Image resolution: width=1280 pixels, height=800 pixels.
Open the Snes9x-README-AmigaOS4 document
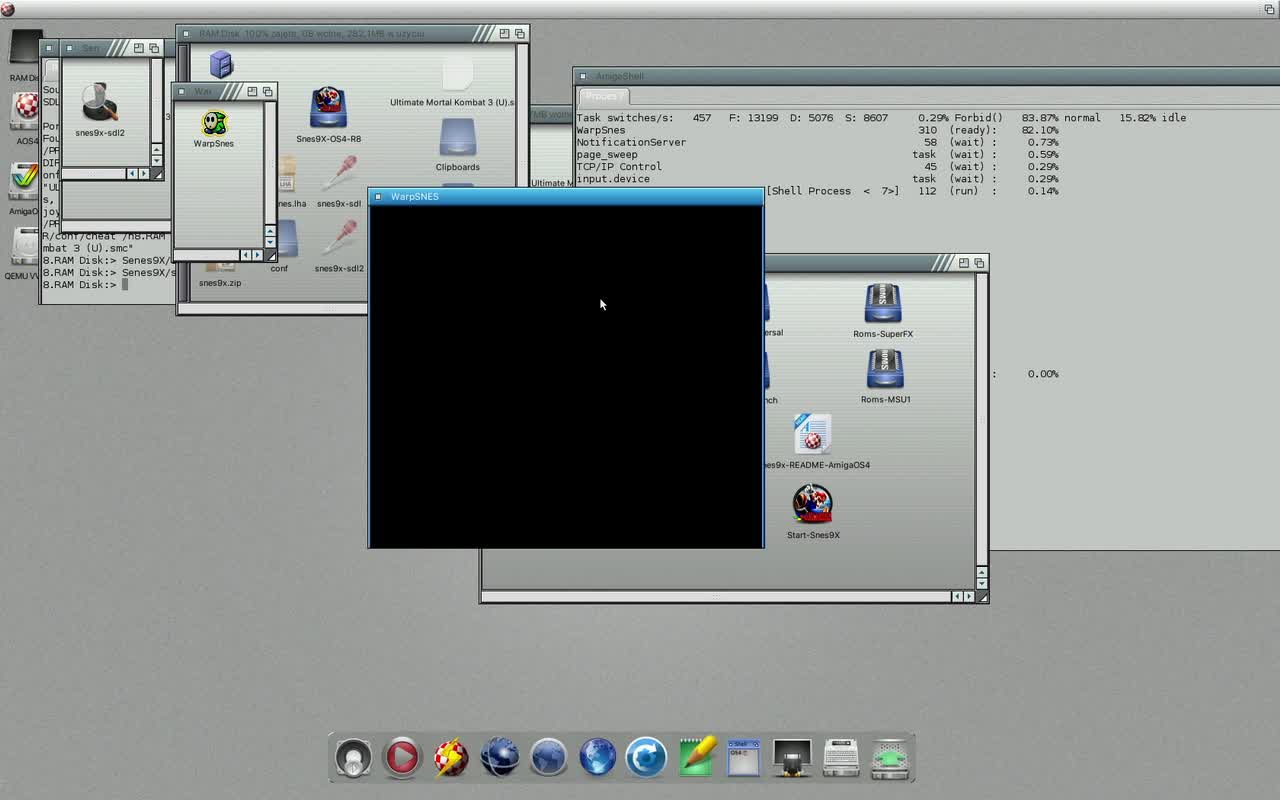(x=812, y=435)
